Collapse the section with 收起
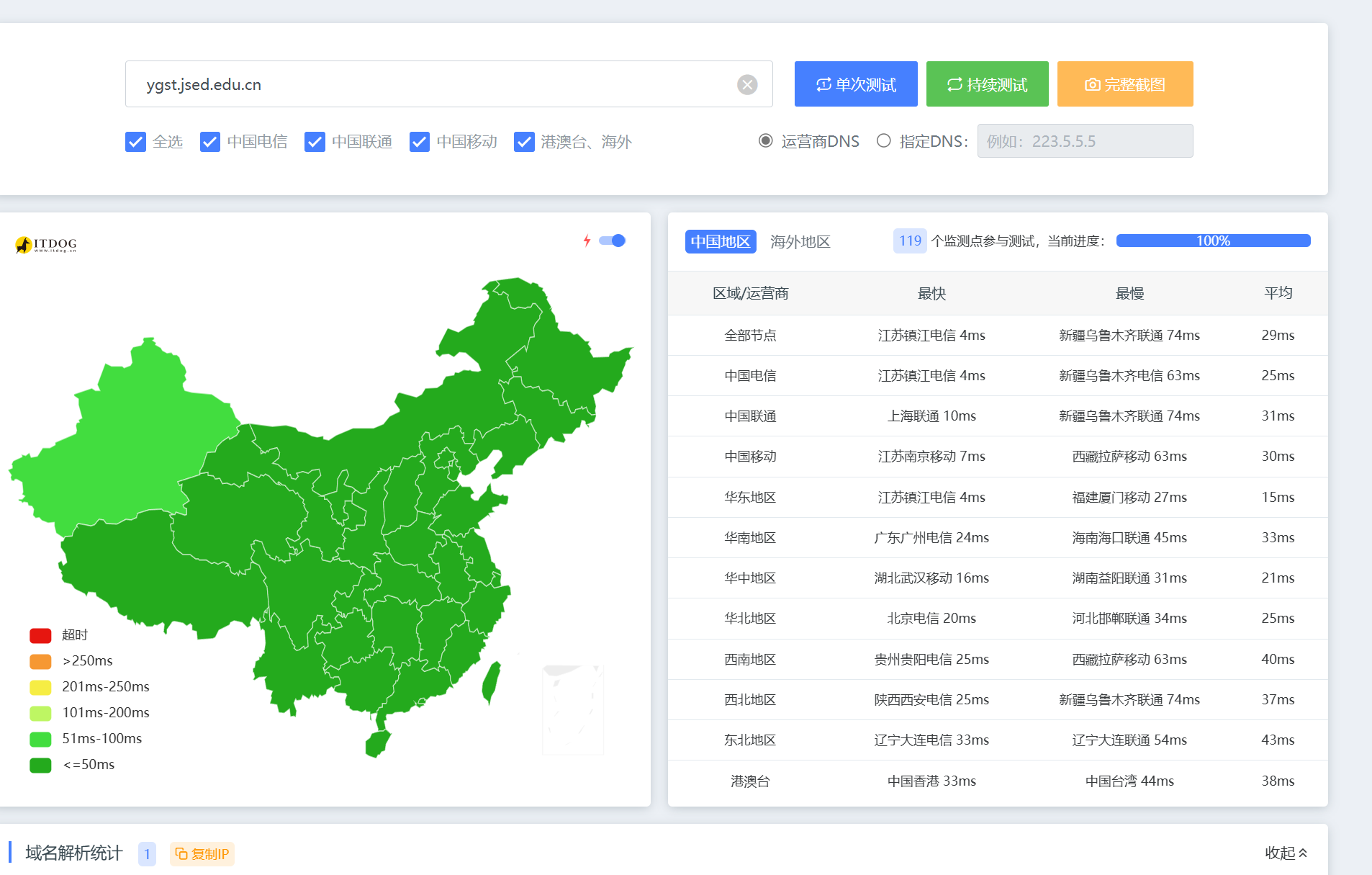 1286,853
